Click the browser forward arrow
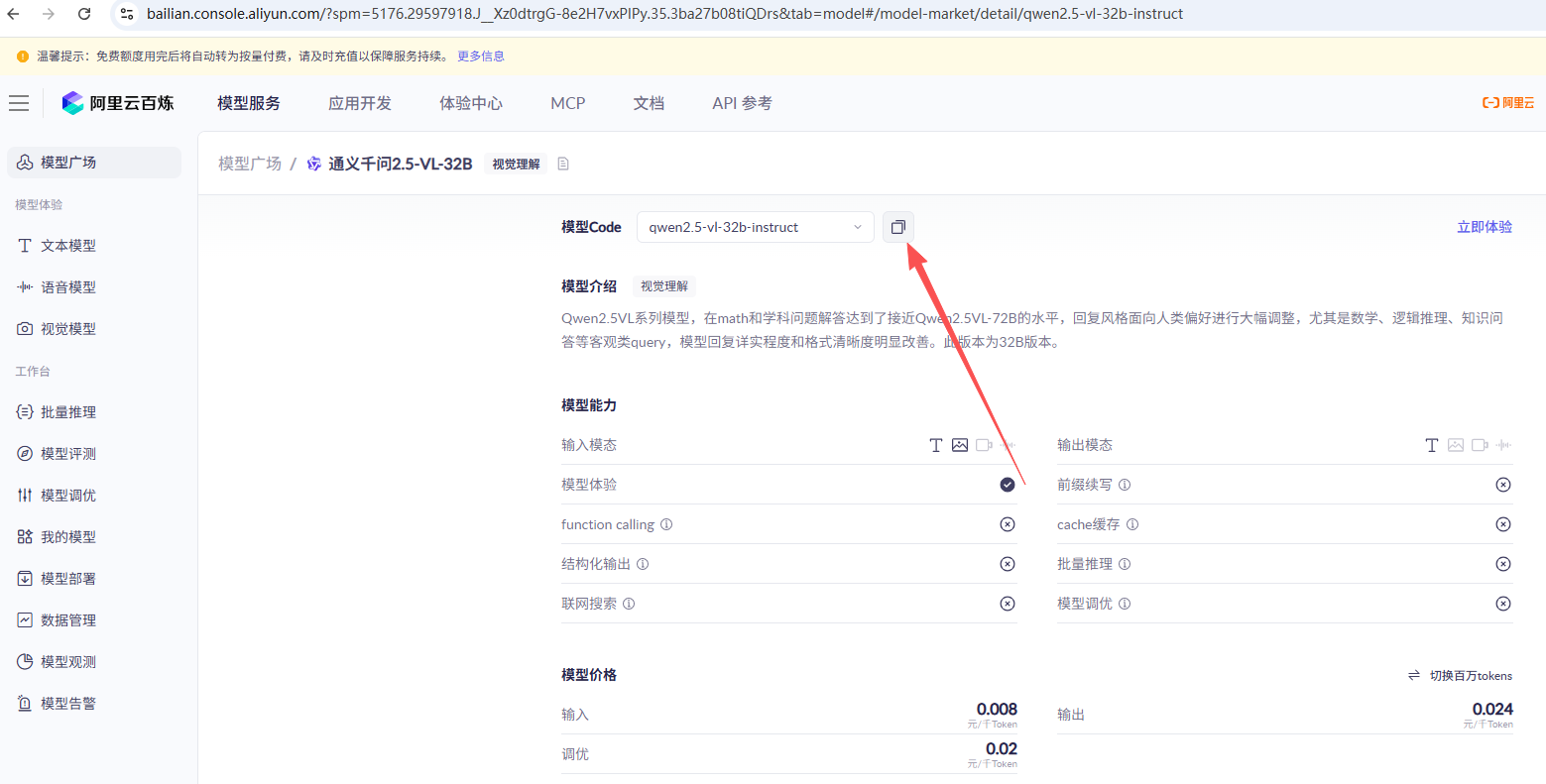 (49, 14)
